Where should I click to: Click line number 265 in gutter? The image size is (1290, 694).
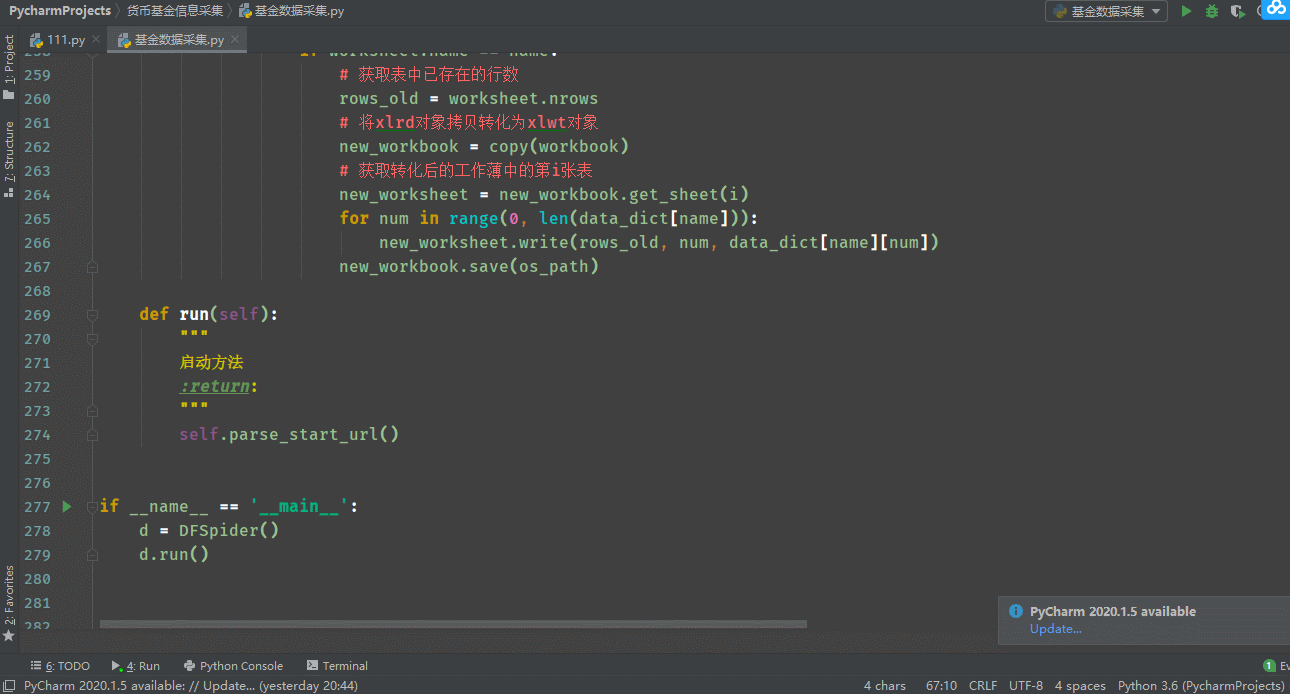coord(37,218)
